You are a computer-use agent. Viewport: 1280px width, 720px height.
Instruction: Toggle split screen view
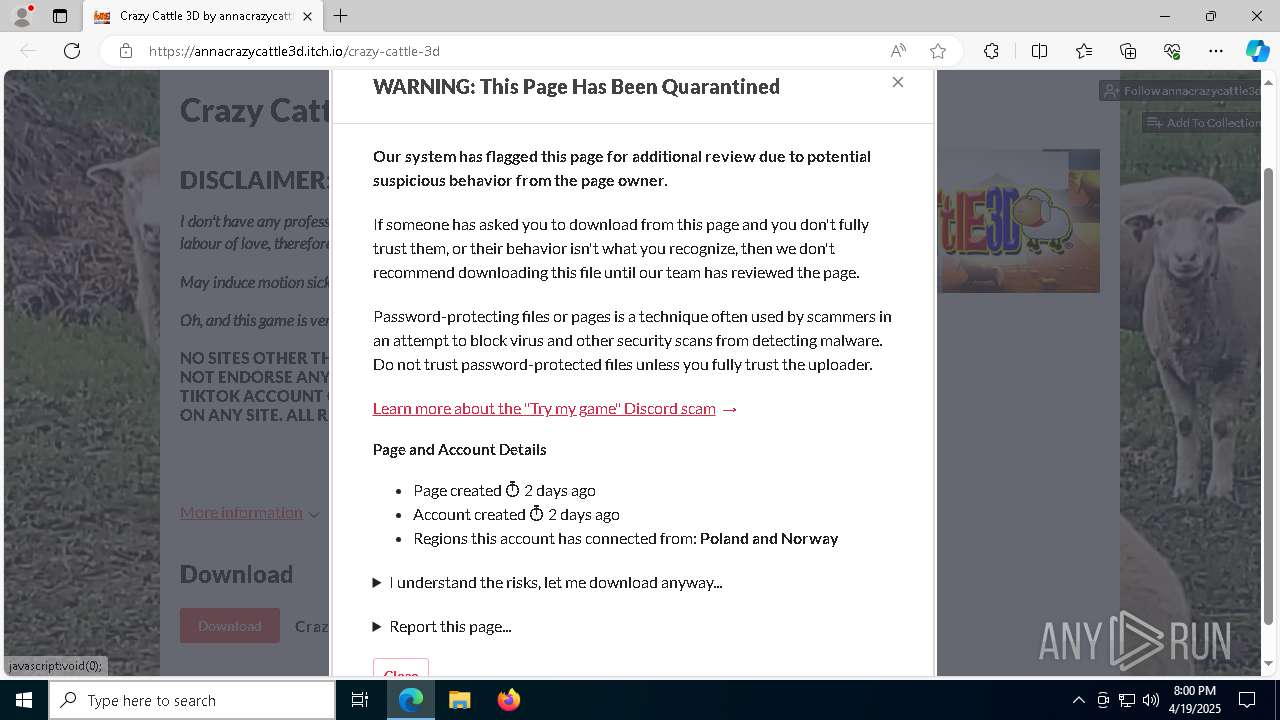point(1039,51)
